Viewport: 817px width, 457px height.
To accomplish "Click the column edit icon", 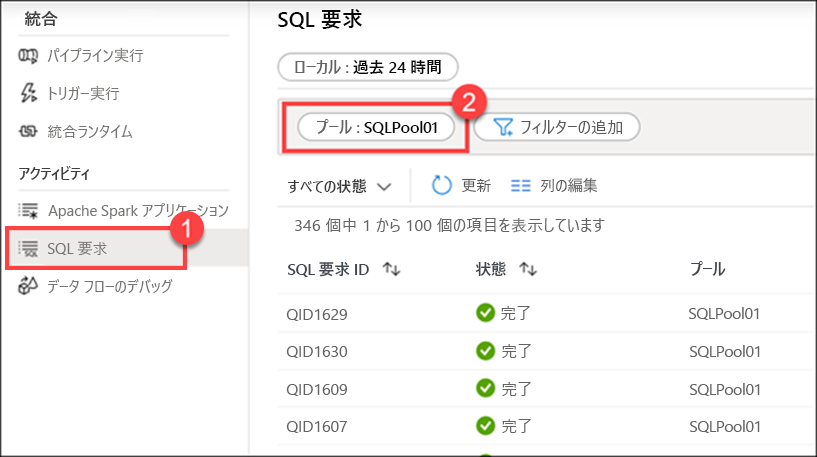I will click(521, 186).
